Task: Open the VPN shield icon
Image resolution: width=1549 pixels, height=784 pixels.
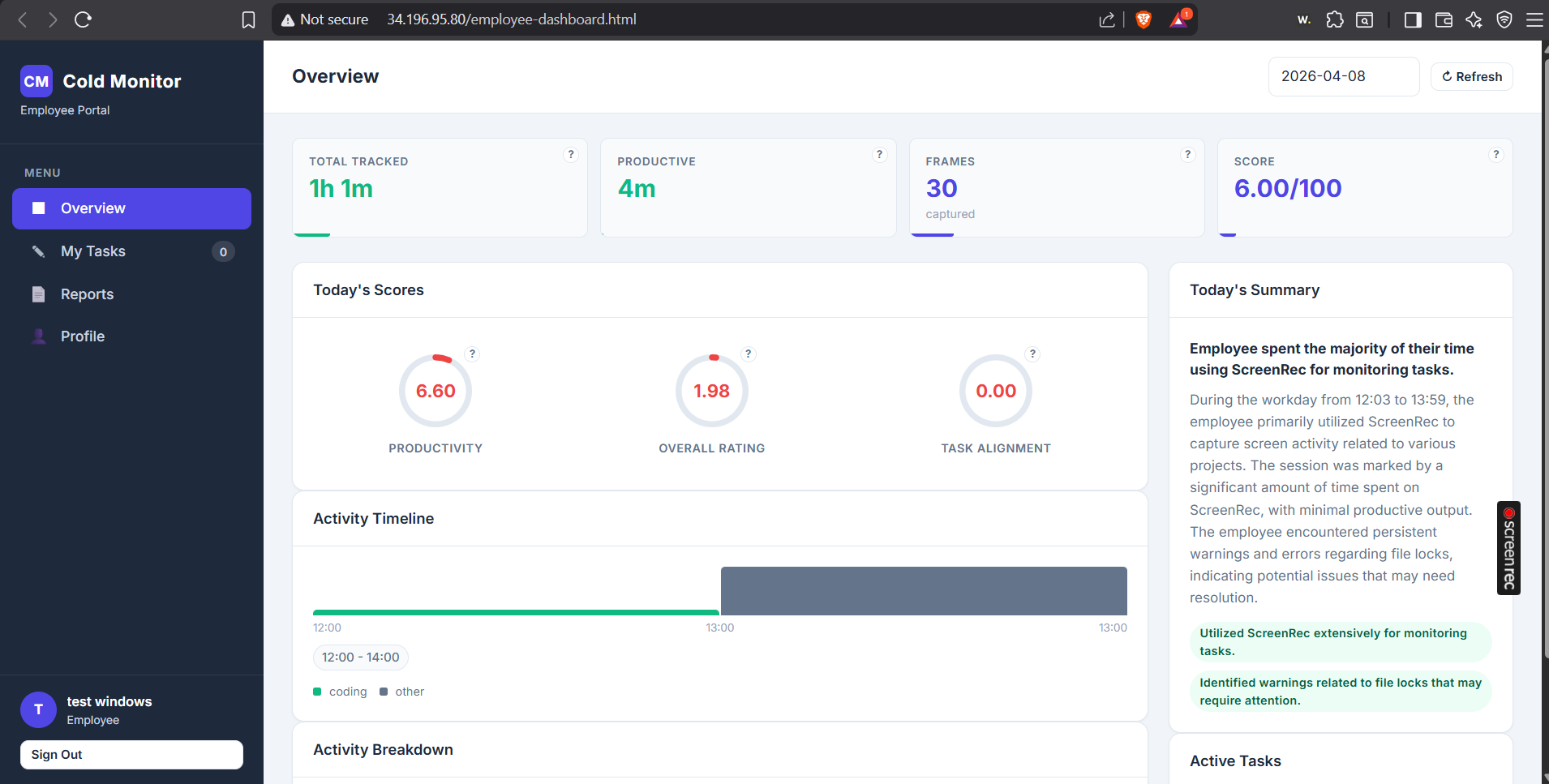Action: point(1504,19)
